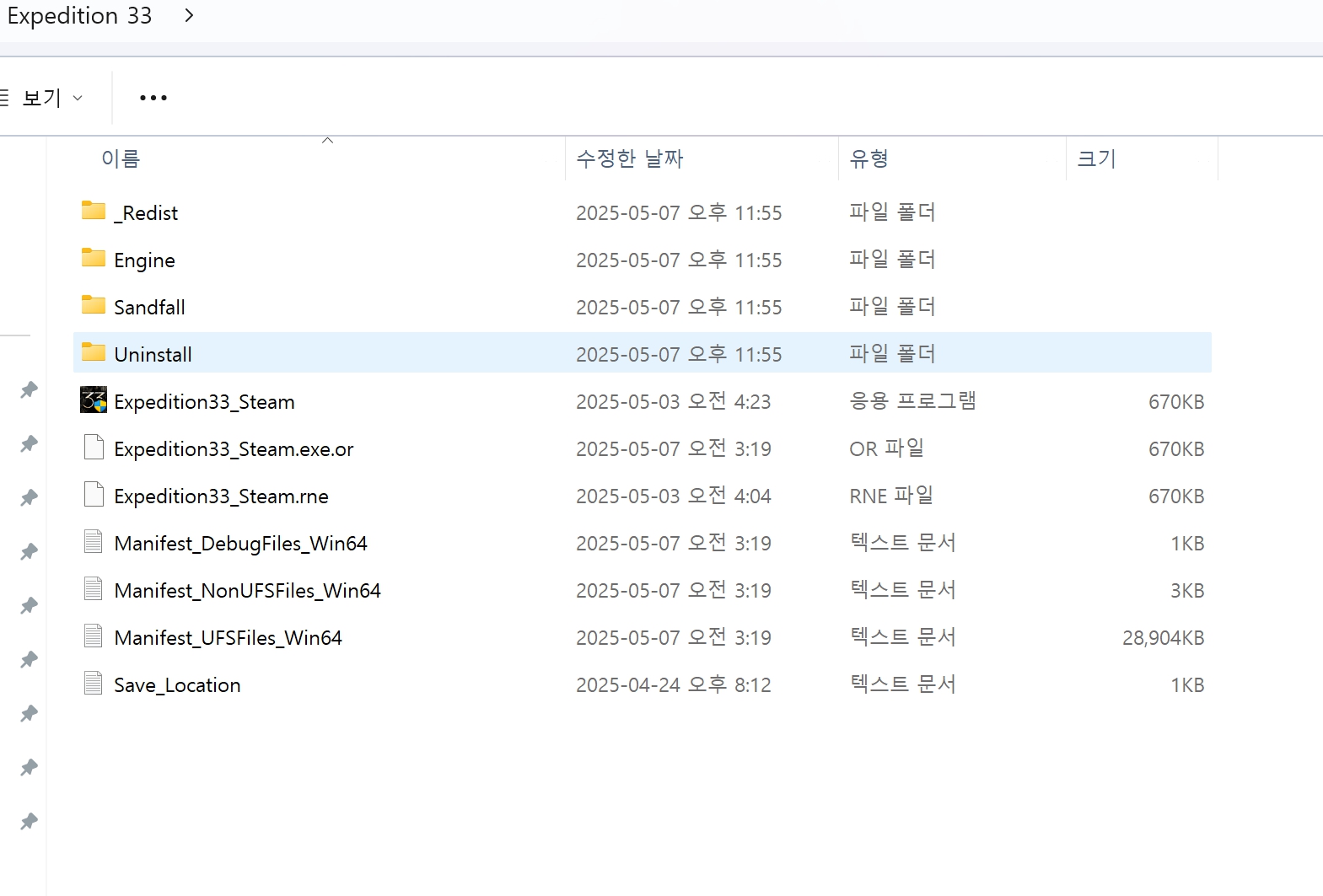Image resolution: width=1323 pixels, height=896 pixels.
Task: Click the 2025-05-03 오전 4:23 date cell
Action: pos(674,402)
